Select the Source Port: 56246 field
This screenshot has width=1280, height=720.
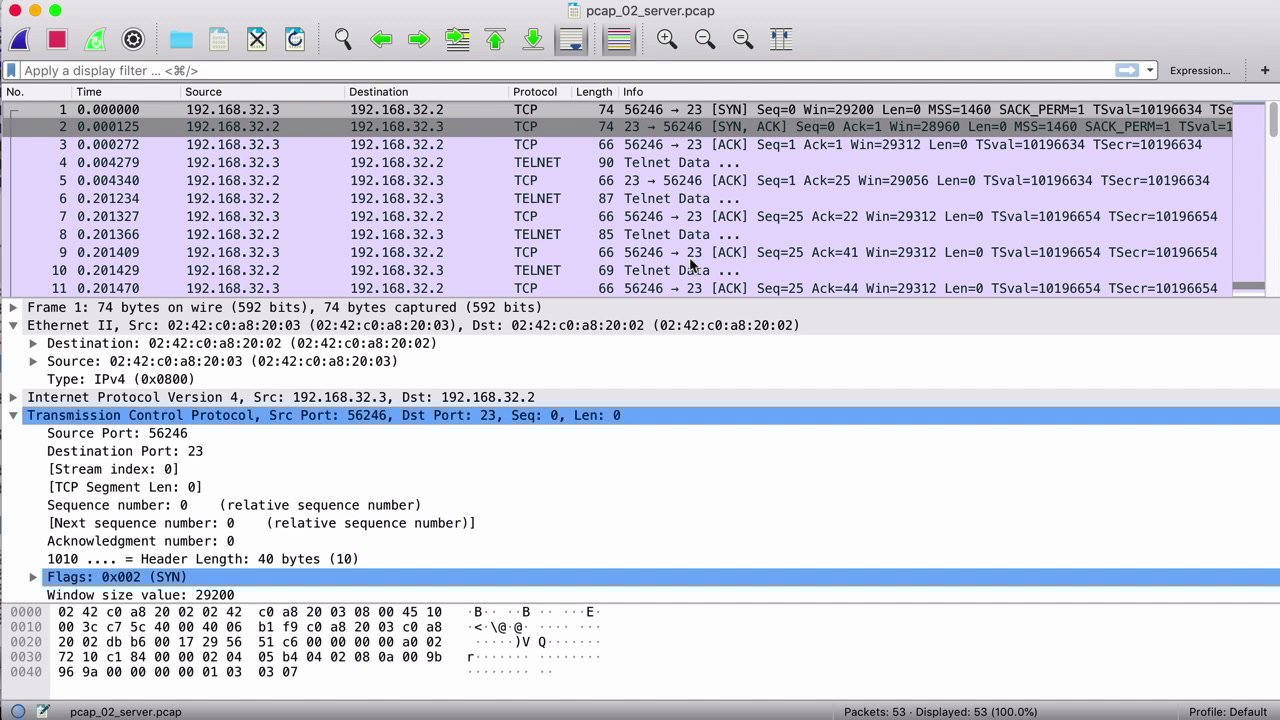click(x=117, y=433)
